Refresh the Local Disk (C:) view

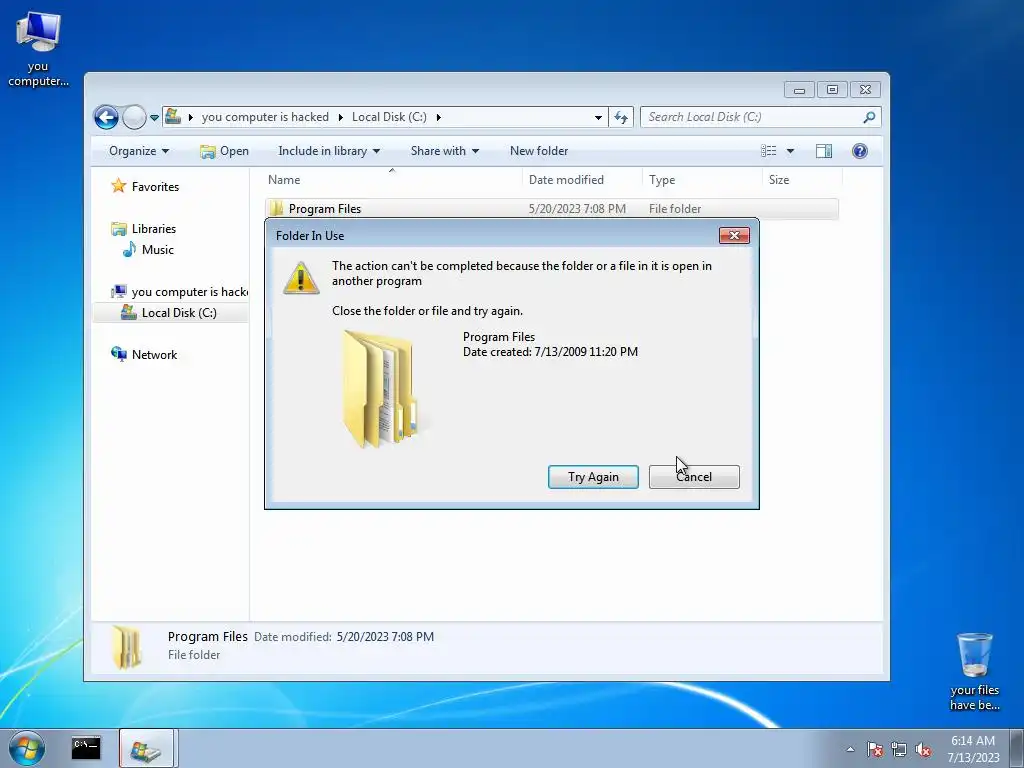621,118
